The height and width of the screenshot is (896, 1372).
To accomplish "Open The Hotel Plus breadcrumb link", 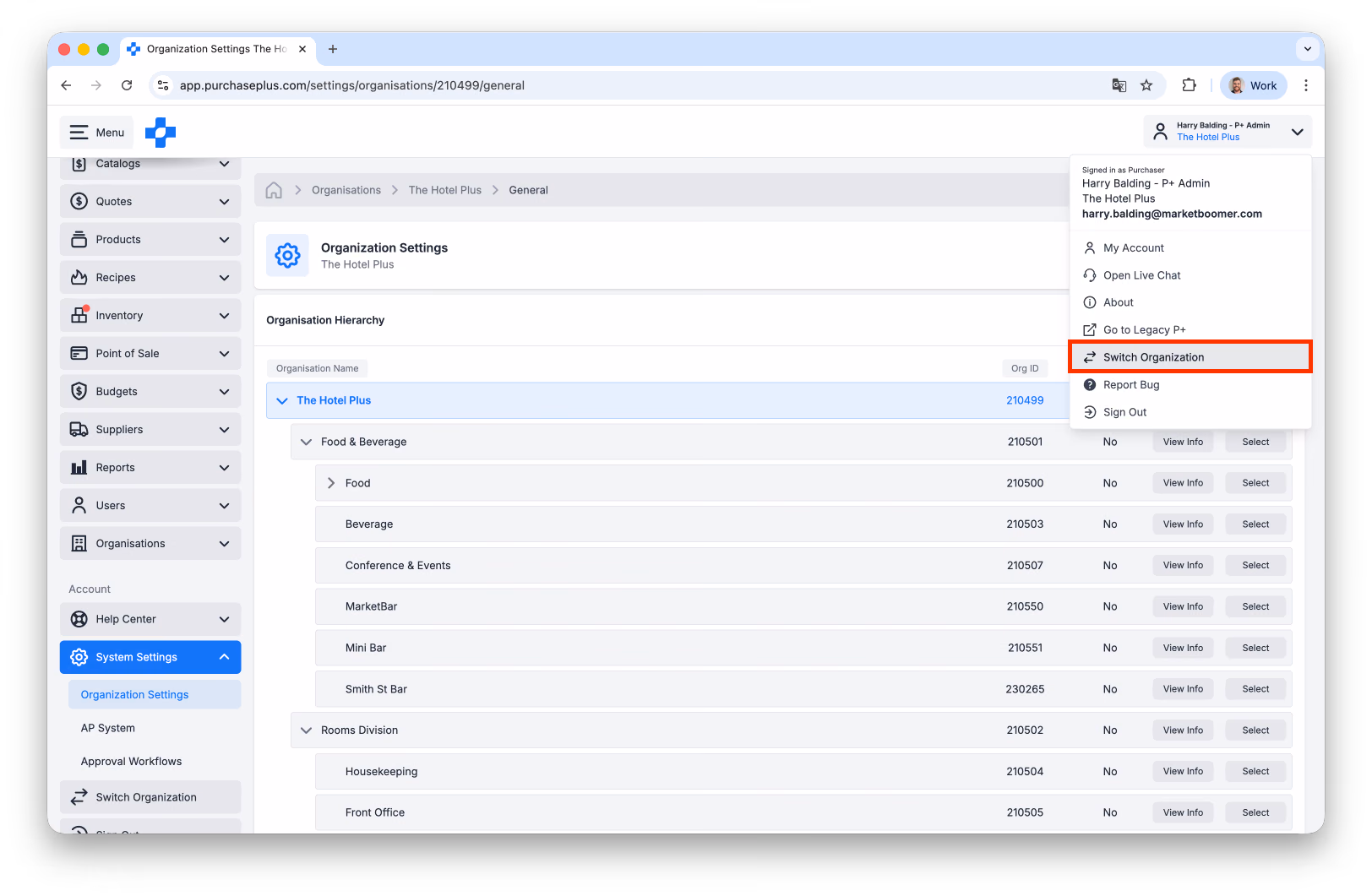I will (x=445, y=190).
